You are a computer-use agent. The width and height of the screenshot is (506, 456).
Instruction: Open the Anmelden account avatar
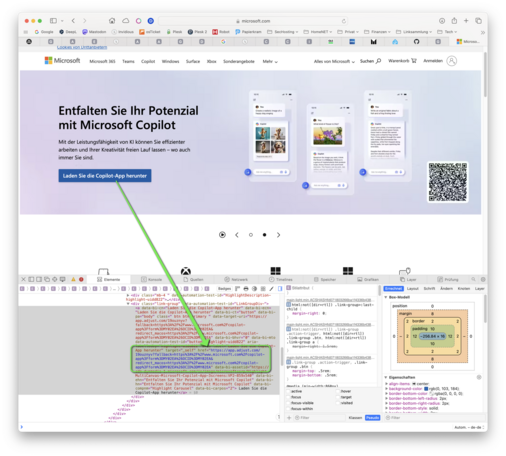point(452,61)
